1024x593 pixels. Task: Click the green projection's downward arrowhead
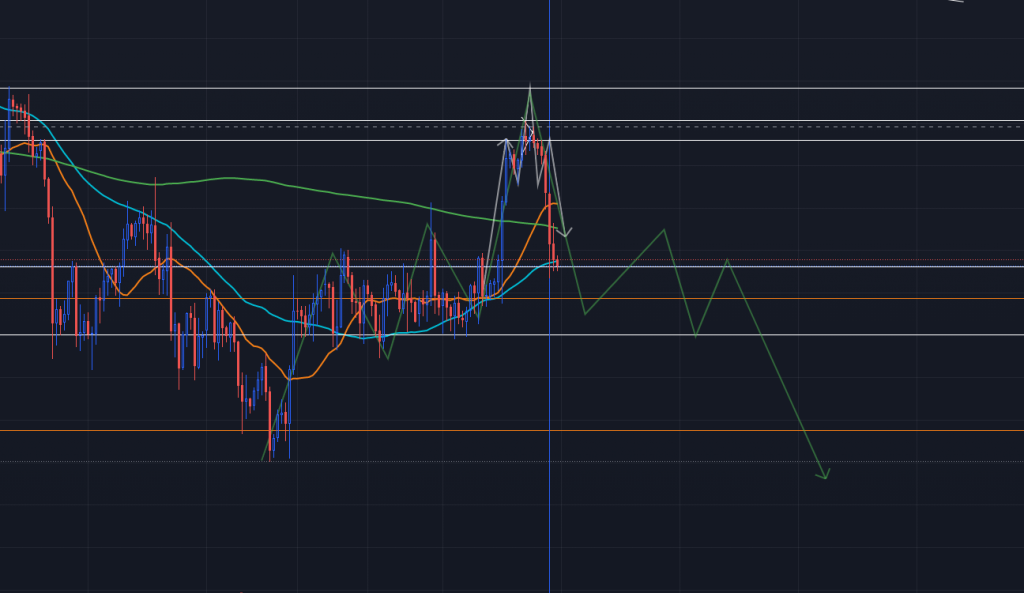(x=824, y=476)
